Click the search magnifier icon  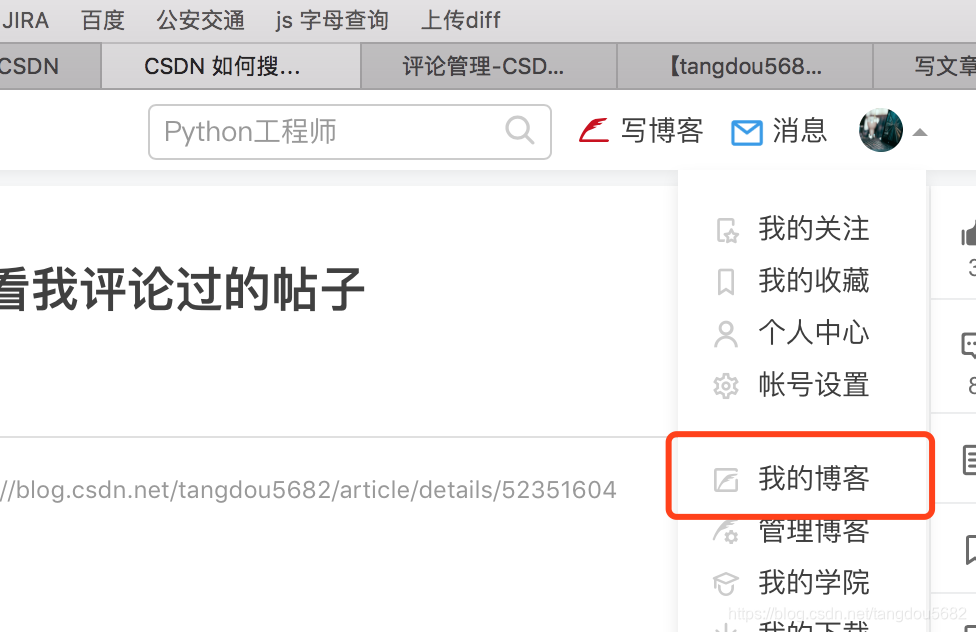(520, 131)
